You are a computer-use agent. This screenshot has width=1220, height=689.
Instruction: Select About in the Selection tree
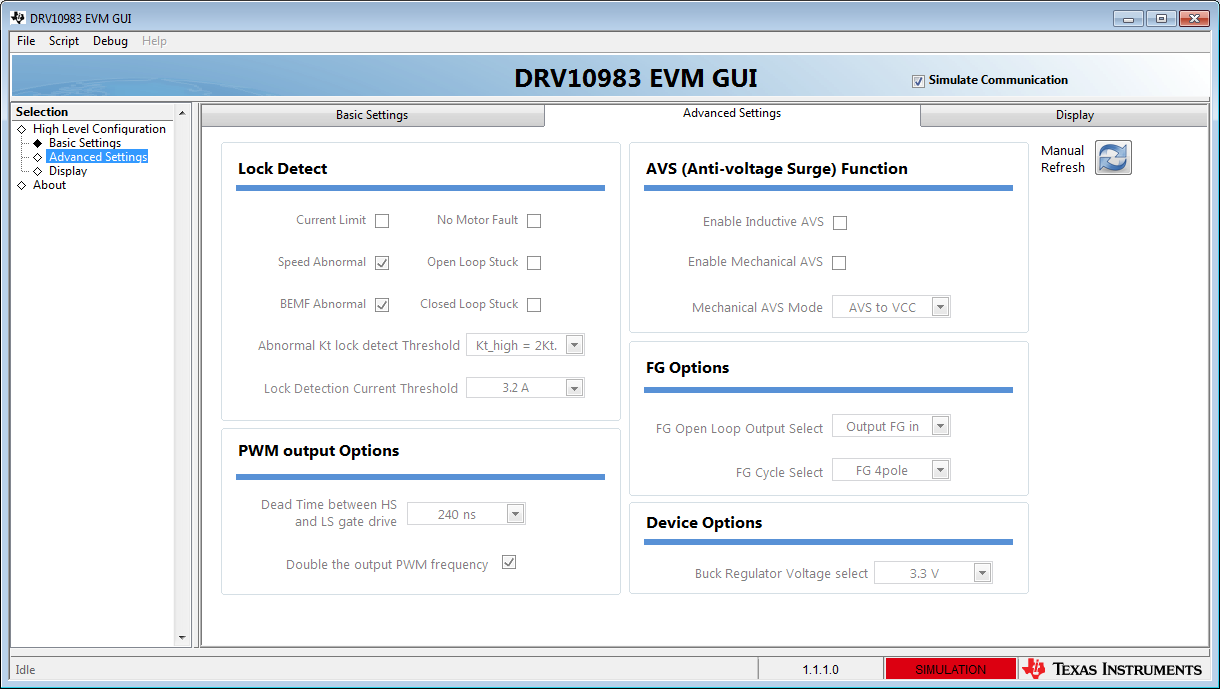tap(49, 185)
